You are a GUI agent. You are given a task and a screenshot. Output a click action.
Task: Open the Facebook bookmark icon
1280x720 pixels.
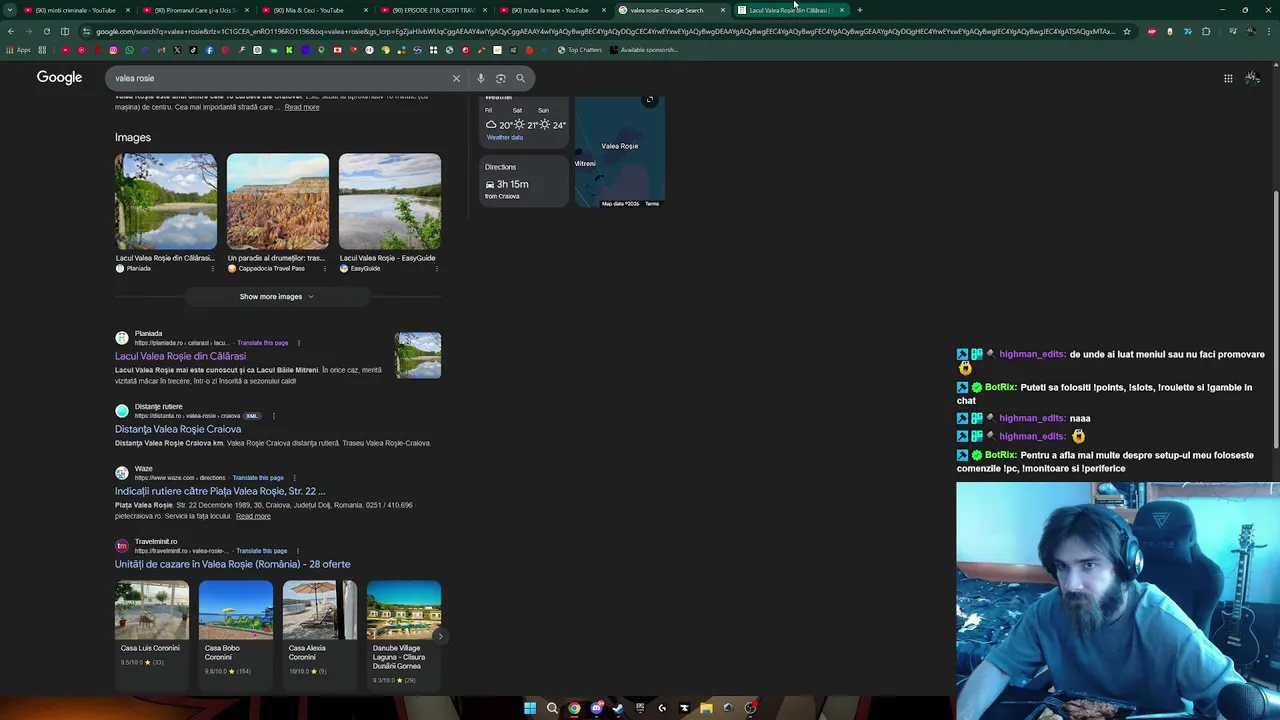click(209, 50)
